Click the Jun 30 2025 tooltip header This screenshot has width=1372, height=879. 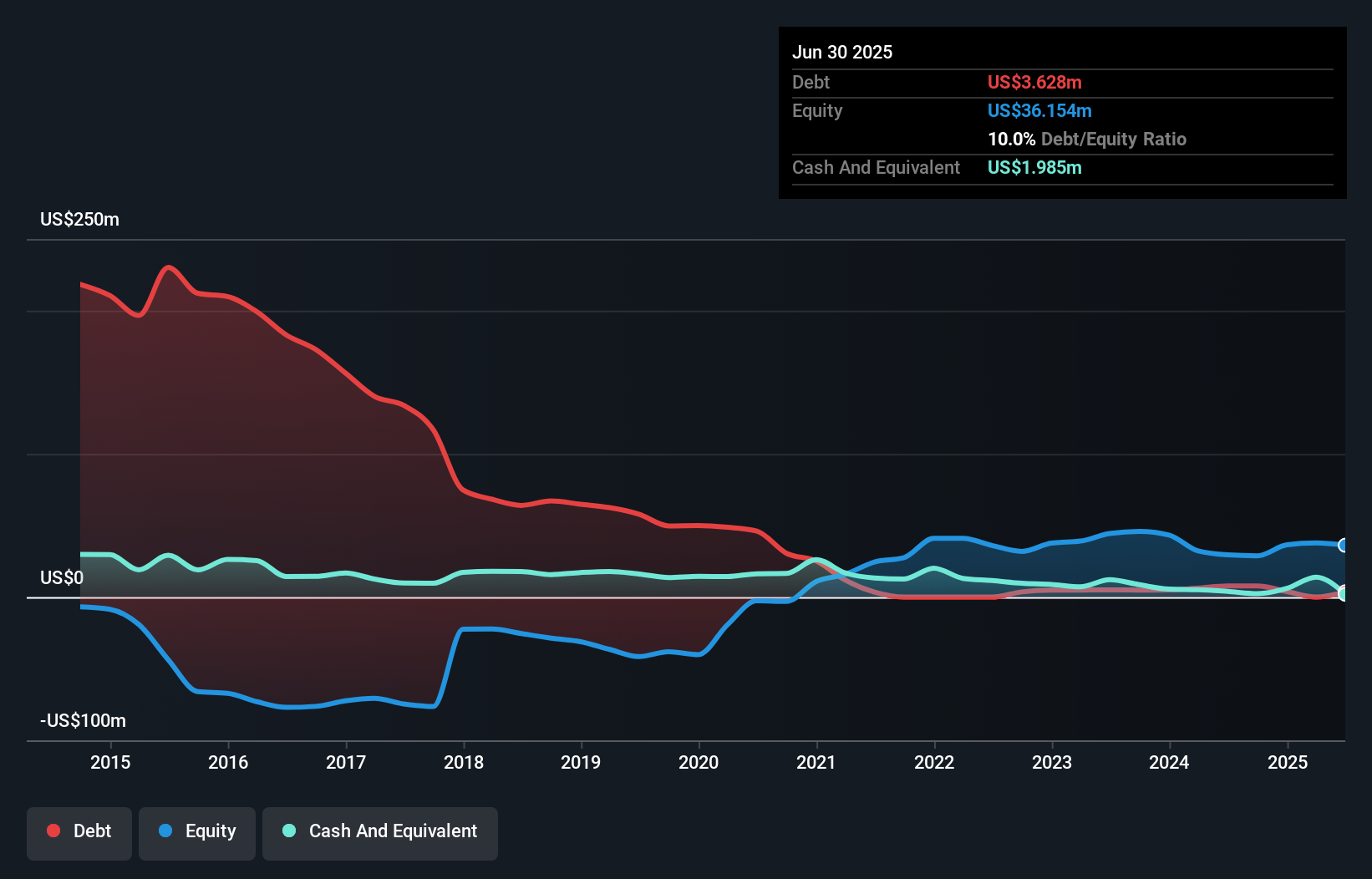[x=842, y=52]
